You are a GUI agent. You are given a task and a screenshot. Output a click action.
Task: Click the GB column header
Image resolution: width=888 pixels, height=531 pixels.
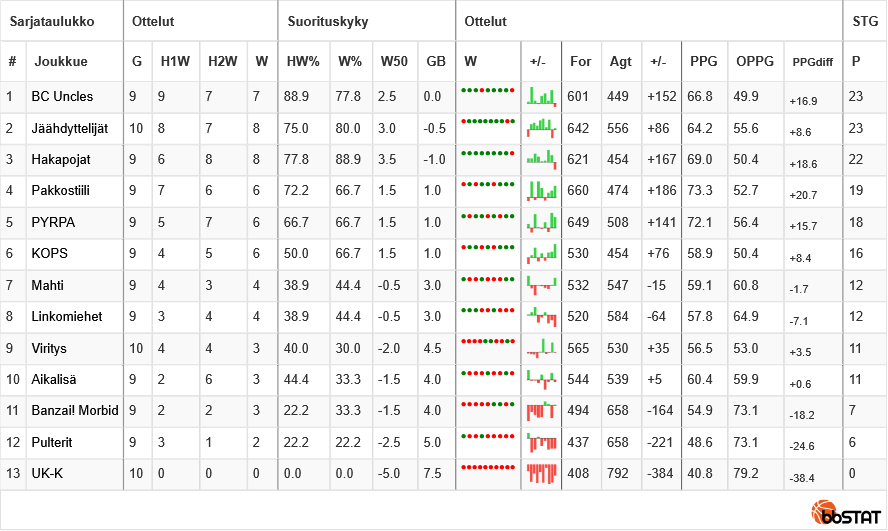(436, 62)
